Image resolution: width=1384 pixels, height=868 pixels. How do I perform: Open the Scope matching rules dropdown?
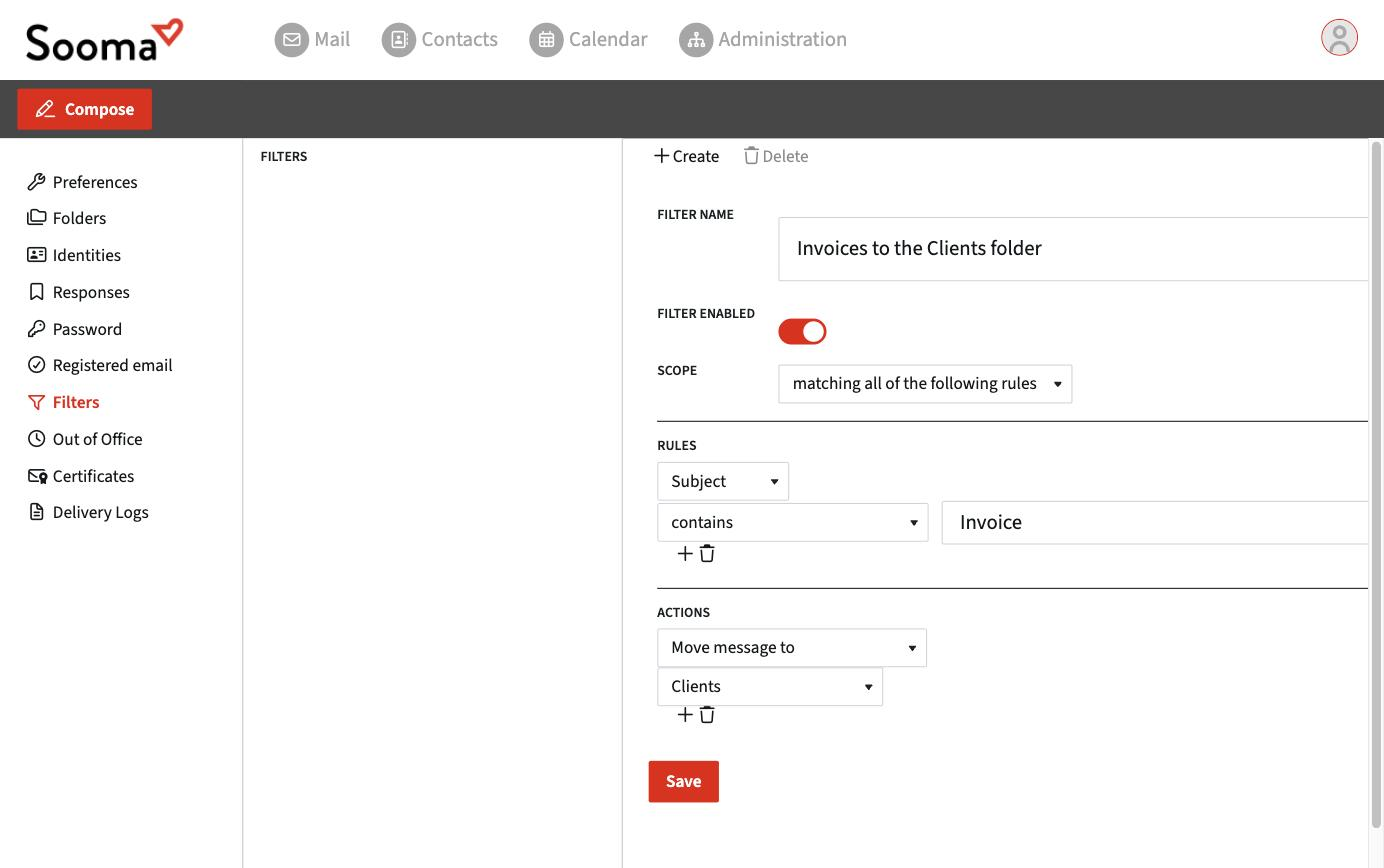click(x=925, y=384)
